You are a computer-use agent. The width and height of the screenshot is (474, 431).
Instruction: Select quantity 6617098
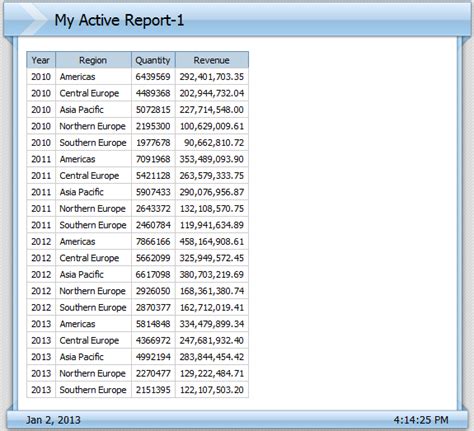(153, 275)
